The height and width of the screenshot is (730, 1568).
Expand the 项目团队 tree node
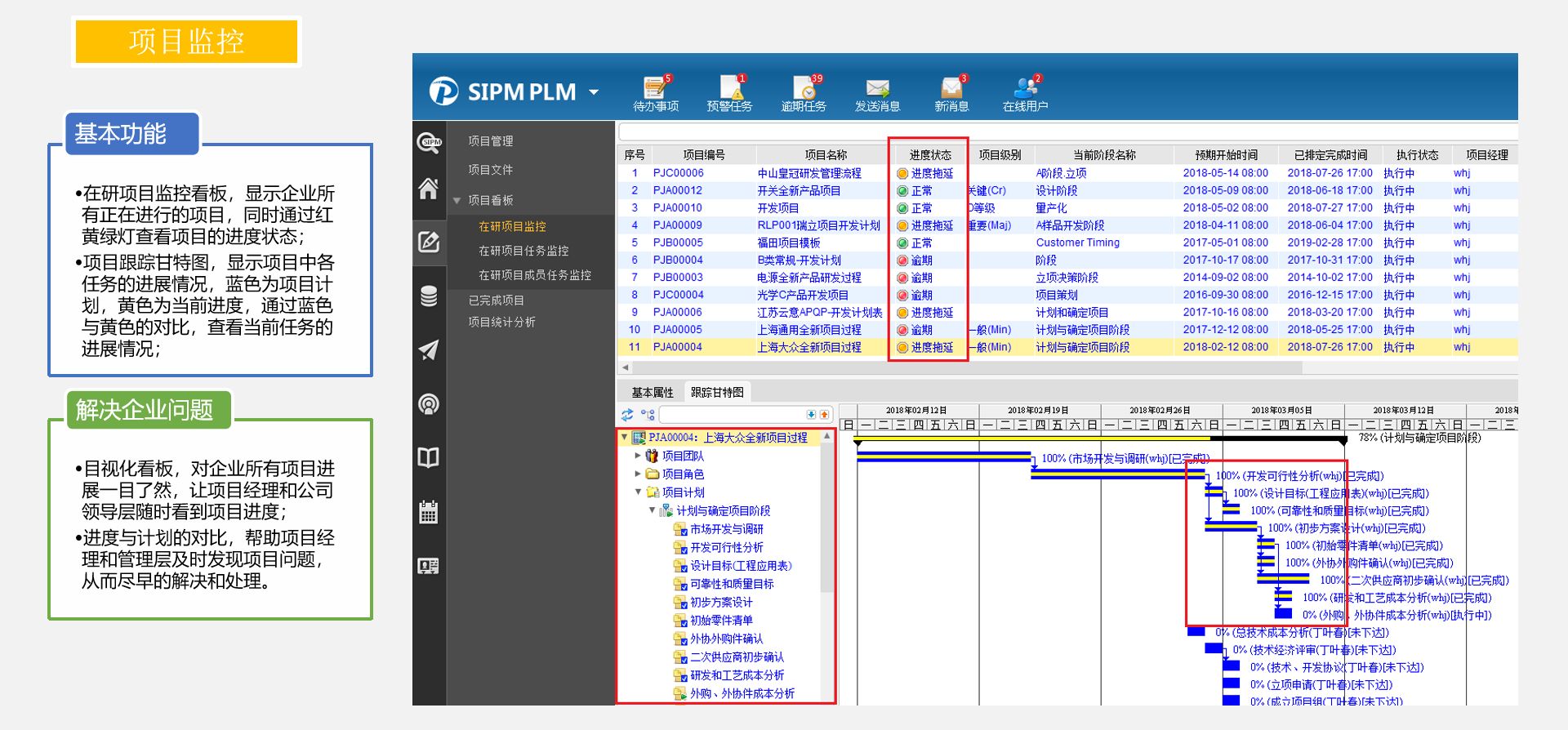pos(638,456)
